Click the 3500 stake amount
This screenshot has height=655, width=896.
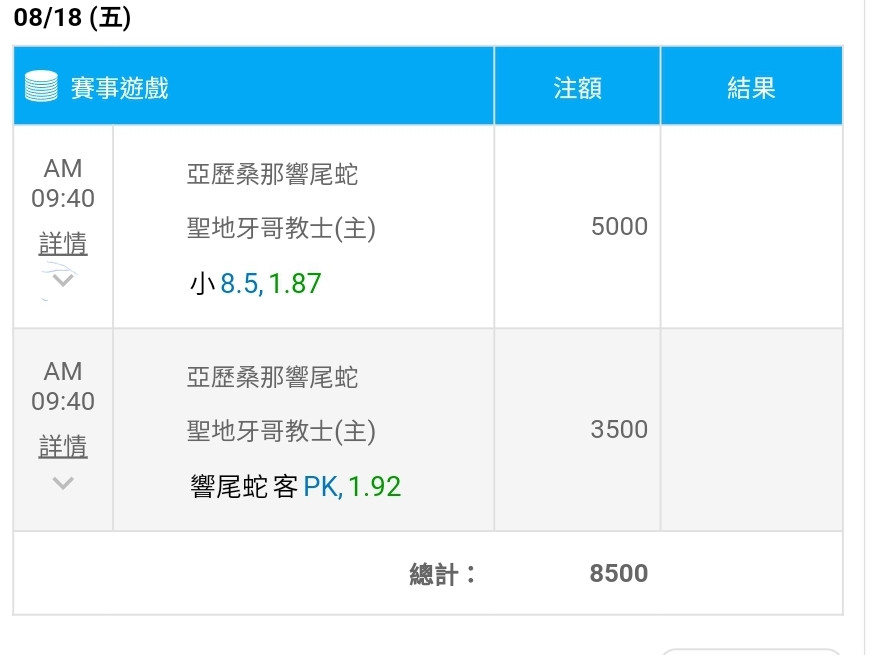click(619, 429)
